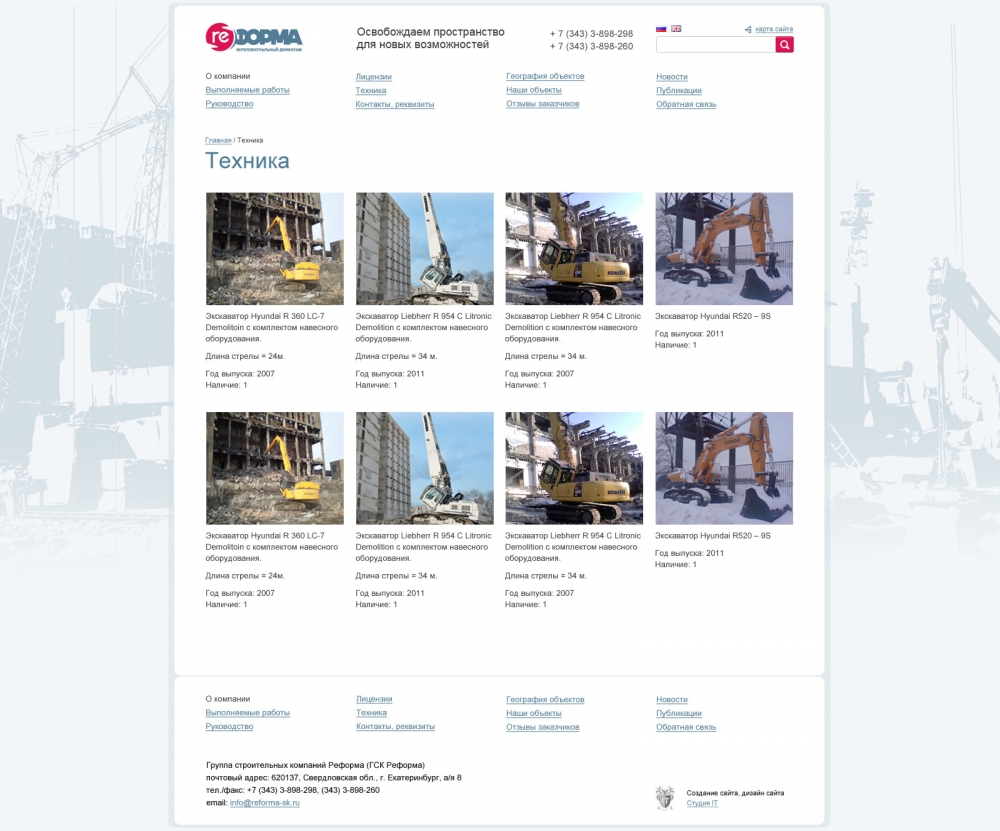This screenshot has width=1000, height=831.
Task: Open second-row Hyundai R 360 LC-7 photo
Action: click(x=275, y=468)
